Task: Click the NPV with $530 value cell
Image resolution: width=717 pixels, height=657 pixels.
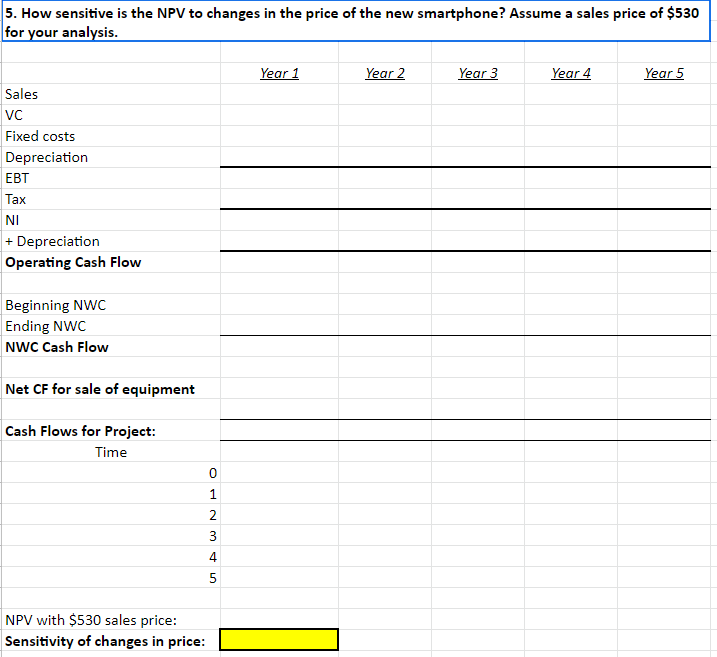Action: pos(279,619)
